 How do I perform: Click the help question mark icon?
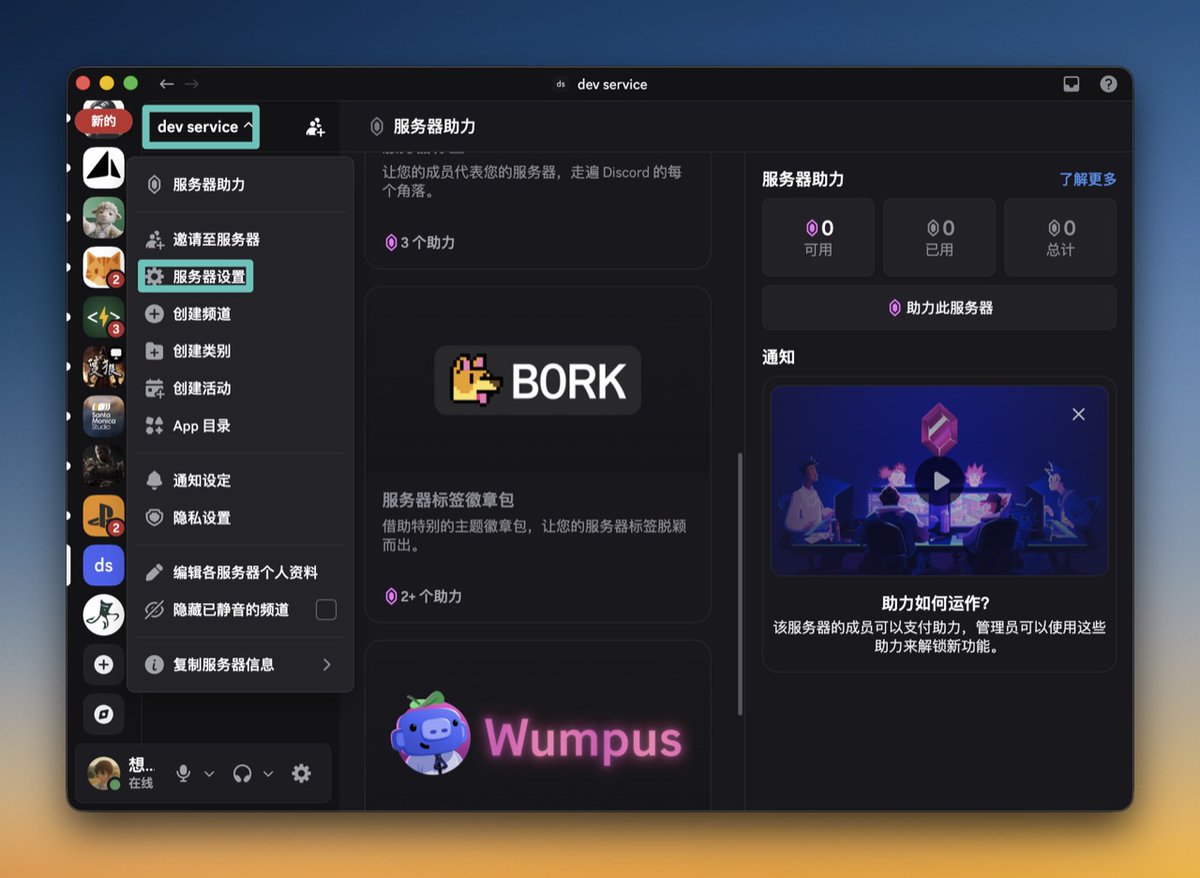[x=1108, y=84]
